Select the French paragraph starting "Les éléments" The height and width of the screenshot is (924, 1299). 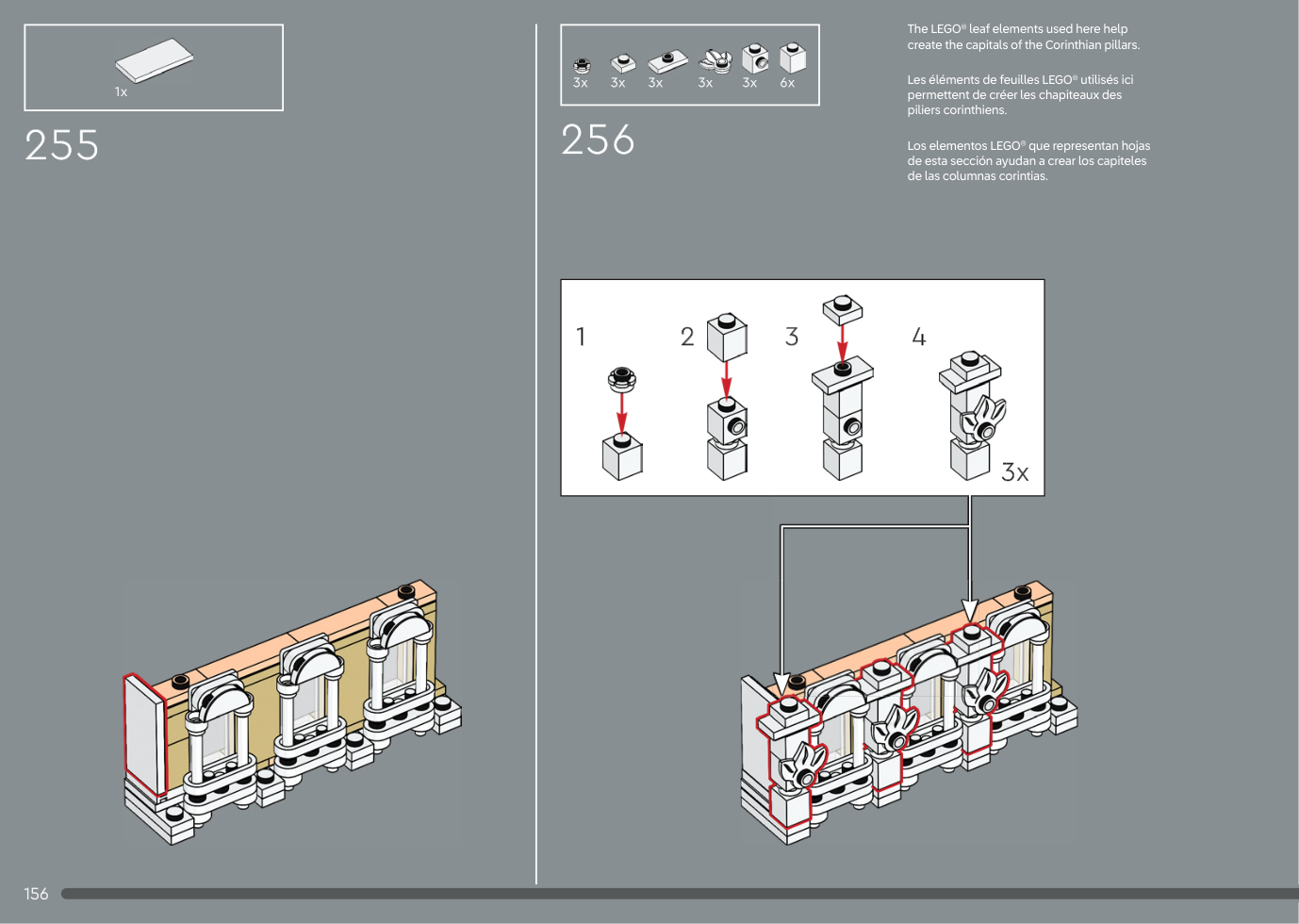click(1021, 95)
